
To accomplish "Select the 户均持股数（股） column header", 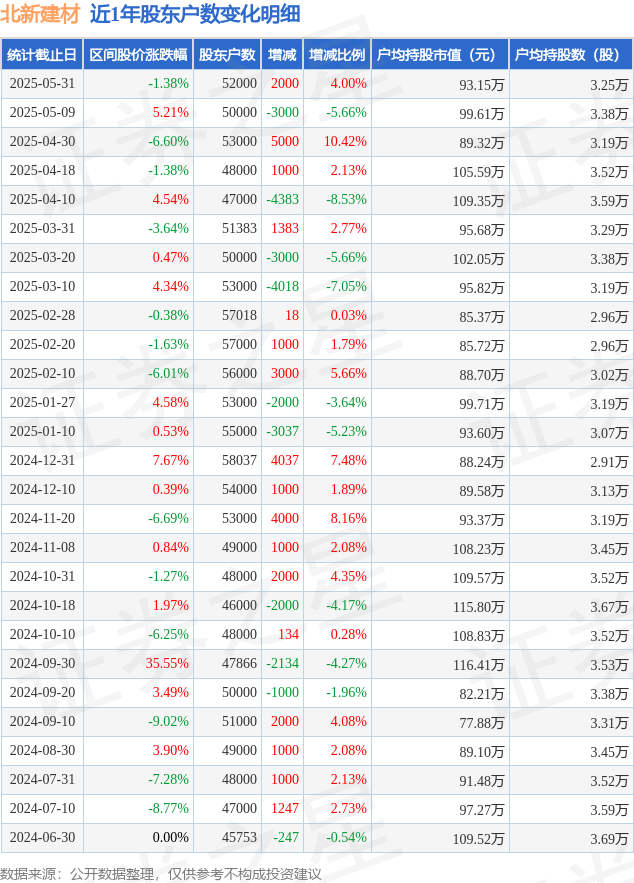I will click(x=571, y=55).
